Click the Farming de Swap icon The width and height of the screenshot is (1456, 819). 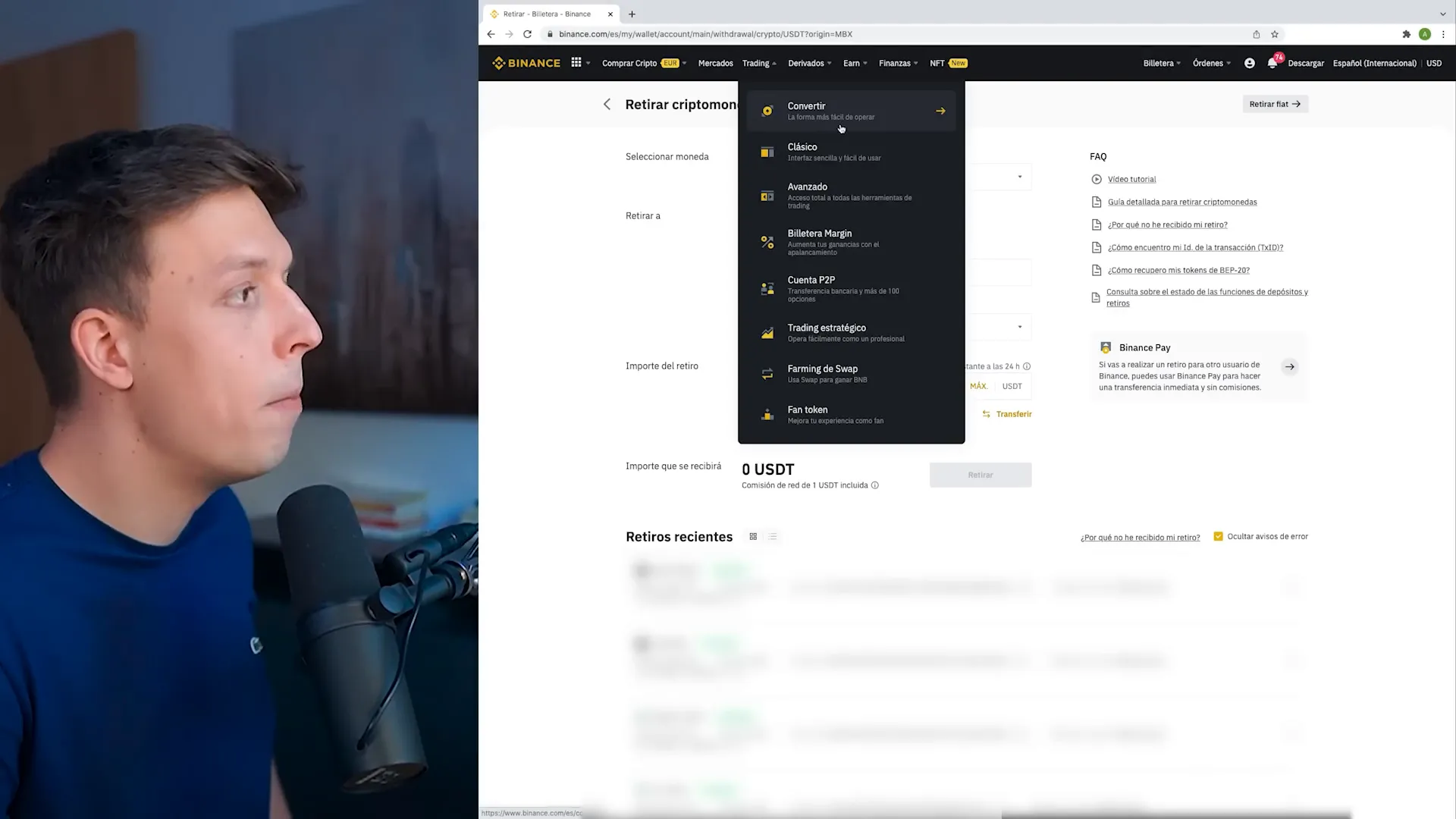point(767,373)
